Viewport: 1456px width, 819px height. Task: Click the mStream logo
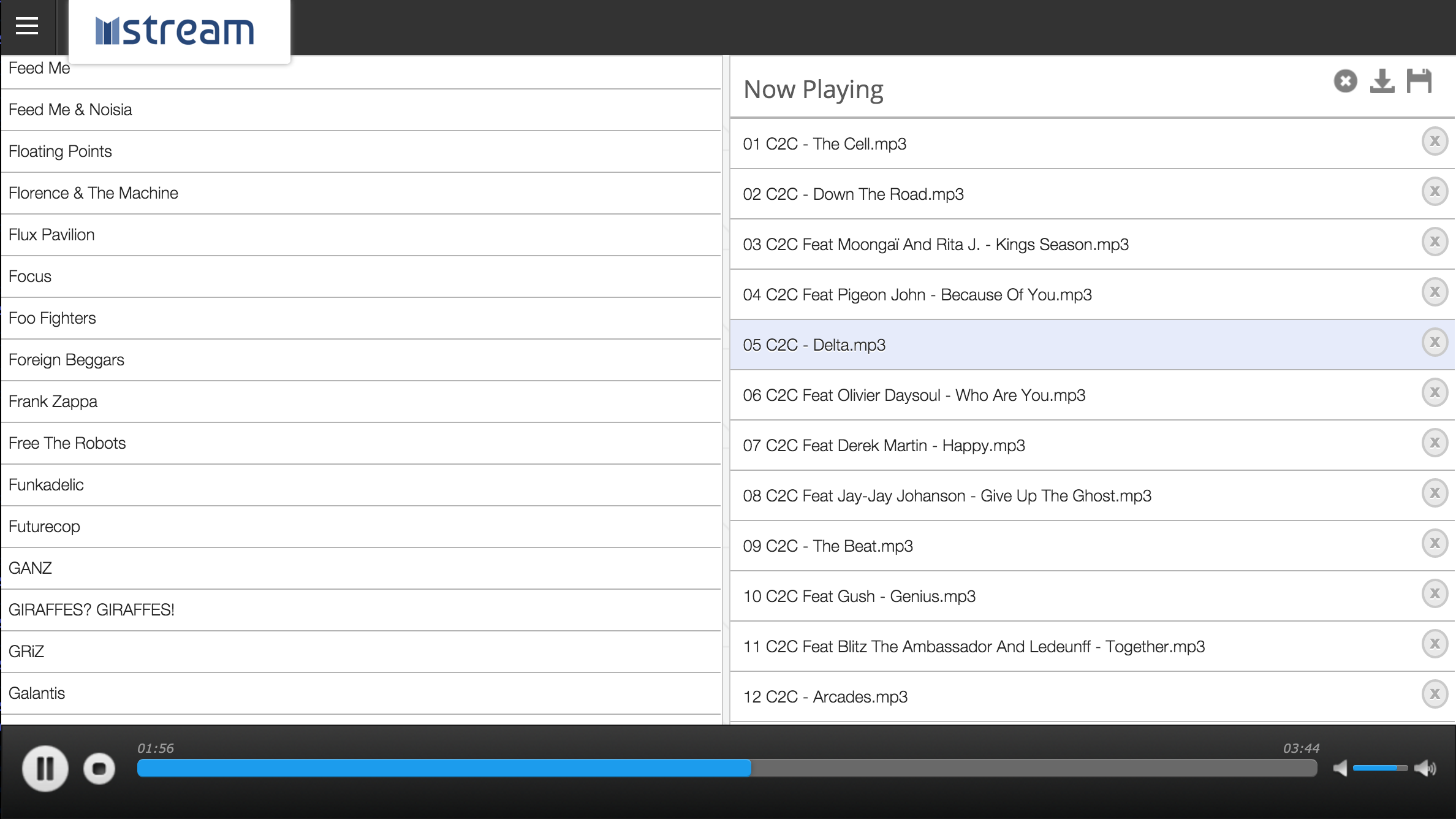click(175, 31)
